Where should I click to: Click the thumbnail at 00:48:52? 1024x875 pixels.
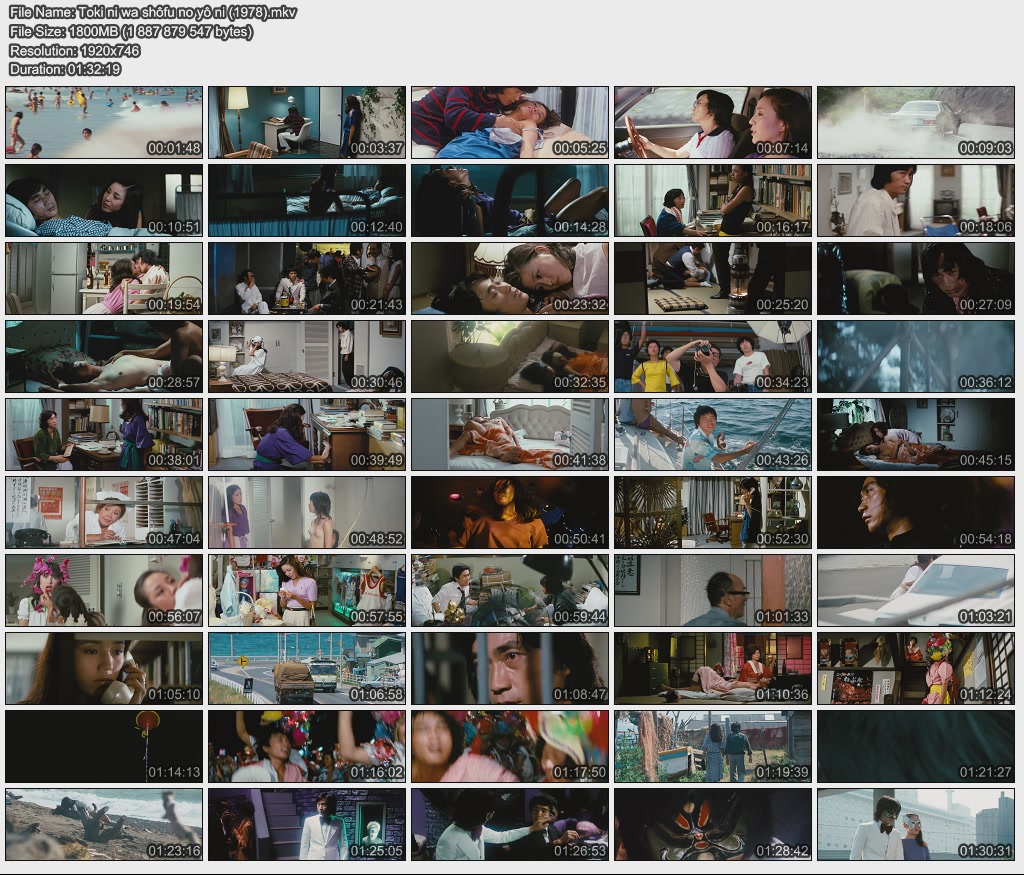pos(307,513)
